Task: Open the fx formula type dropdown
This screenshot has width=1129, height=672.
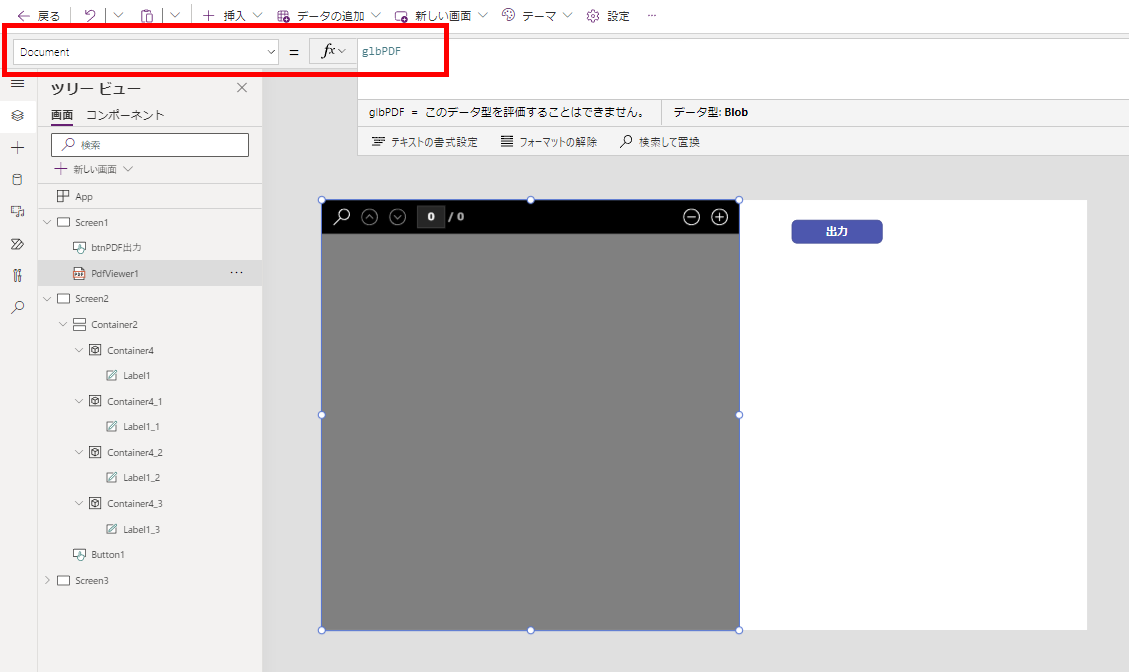Action: click(x=333, y=51)
